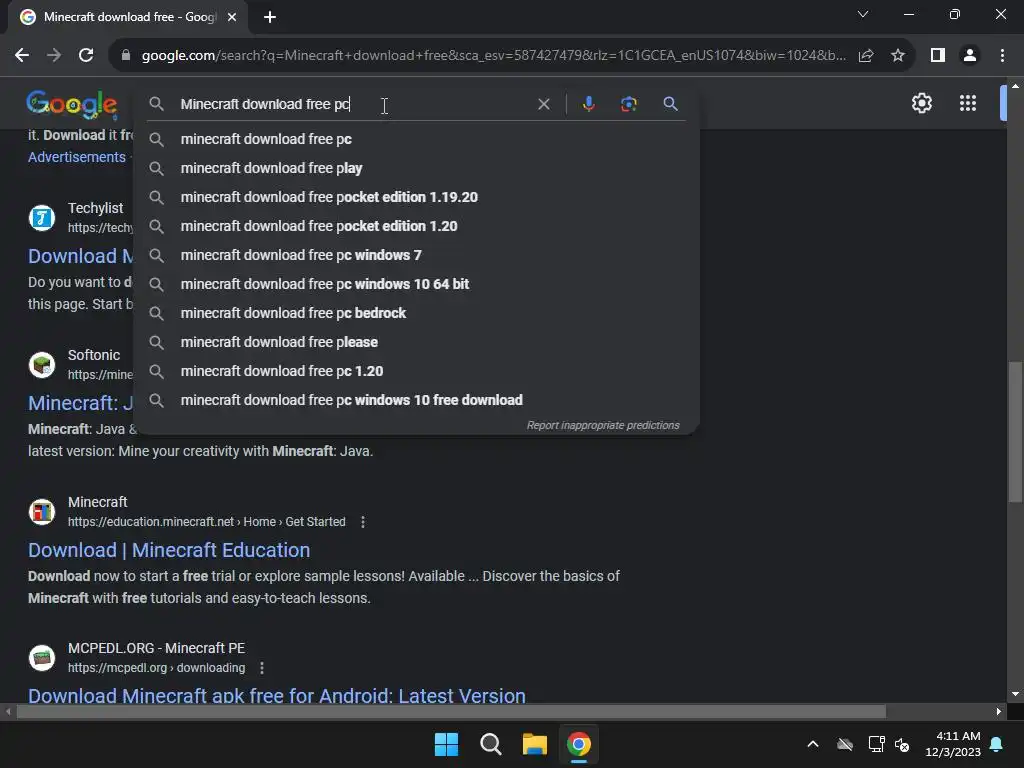Viewport: 1024px width, 768px height.
Task: Open the Softonic Minecraft: J result title
Action: click(81, 403)
